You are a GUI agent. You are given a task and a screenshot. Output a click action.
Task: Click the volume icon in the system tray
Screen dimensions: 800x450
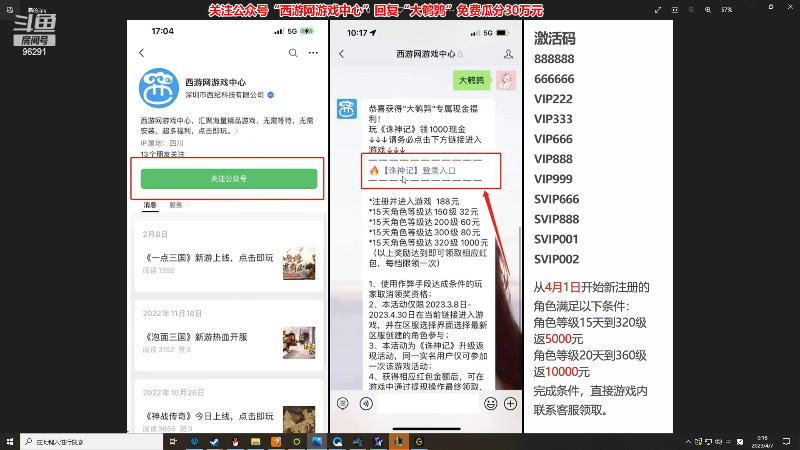click(718, 442)
